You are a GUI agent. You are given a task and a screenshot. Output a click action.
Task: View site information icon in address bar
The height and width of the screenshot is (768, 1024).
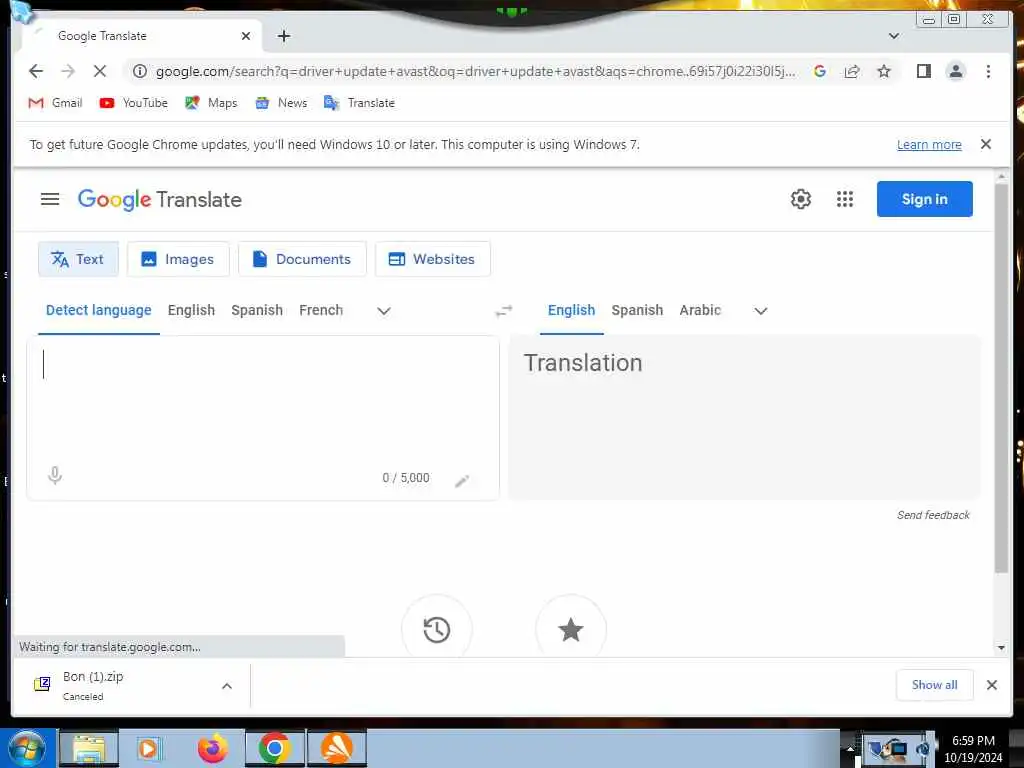(x=140, y=71)
